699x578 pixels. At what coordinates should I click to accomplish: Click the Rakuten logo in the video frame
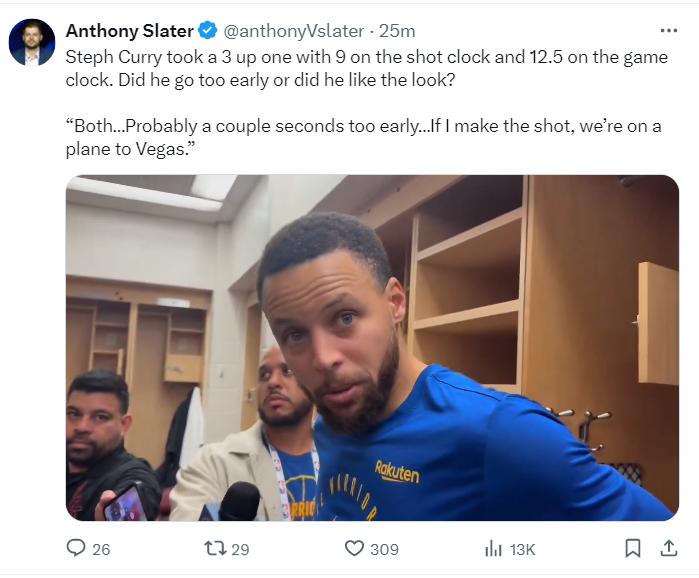pos(396,471)
